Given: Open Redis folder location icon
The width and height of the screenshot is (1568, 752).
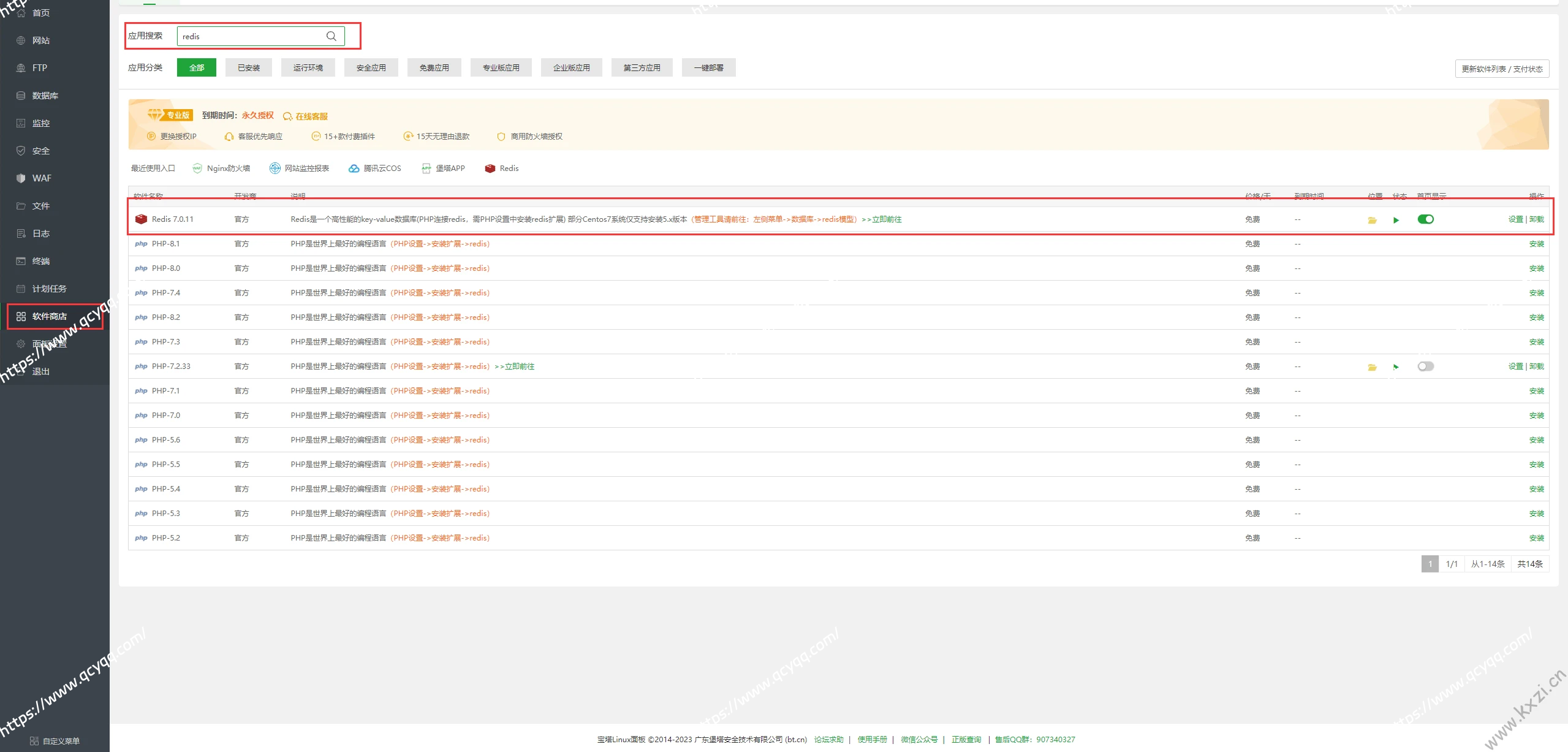Looking at the screenshot, I should 1372,220.
